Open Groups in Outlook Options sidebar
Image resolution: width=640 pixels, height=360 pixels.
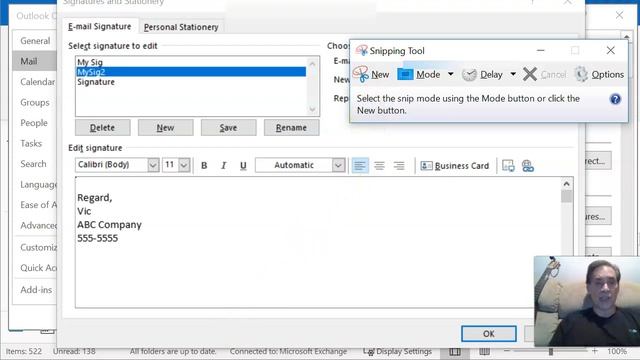35,102
